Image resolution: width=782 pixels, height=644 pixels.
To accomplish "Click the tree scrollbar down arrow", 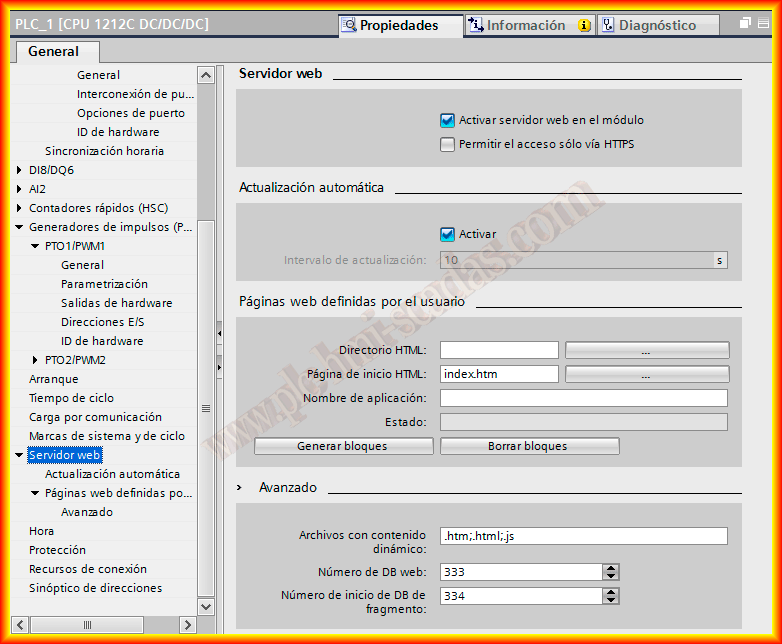I will [206, 606].
